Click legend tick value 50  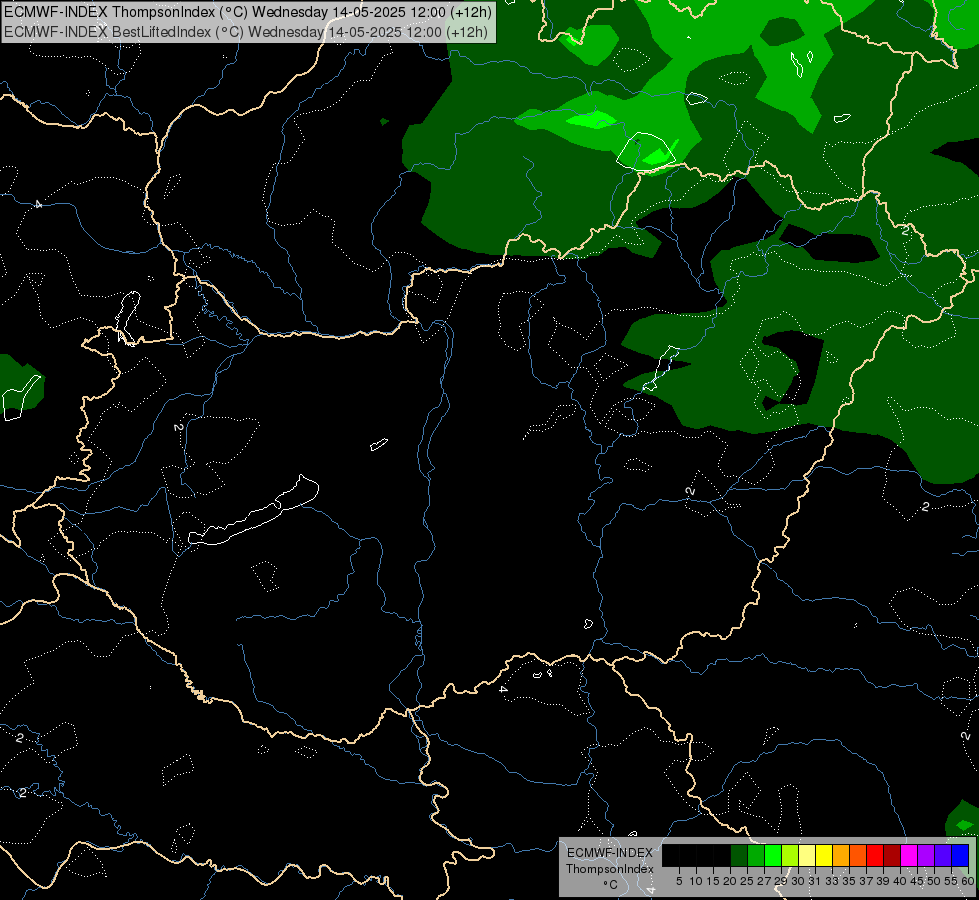click(x=933, y=881)
